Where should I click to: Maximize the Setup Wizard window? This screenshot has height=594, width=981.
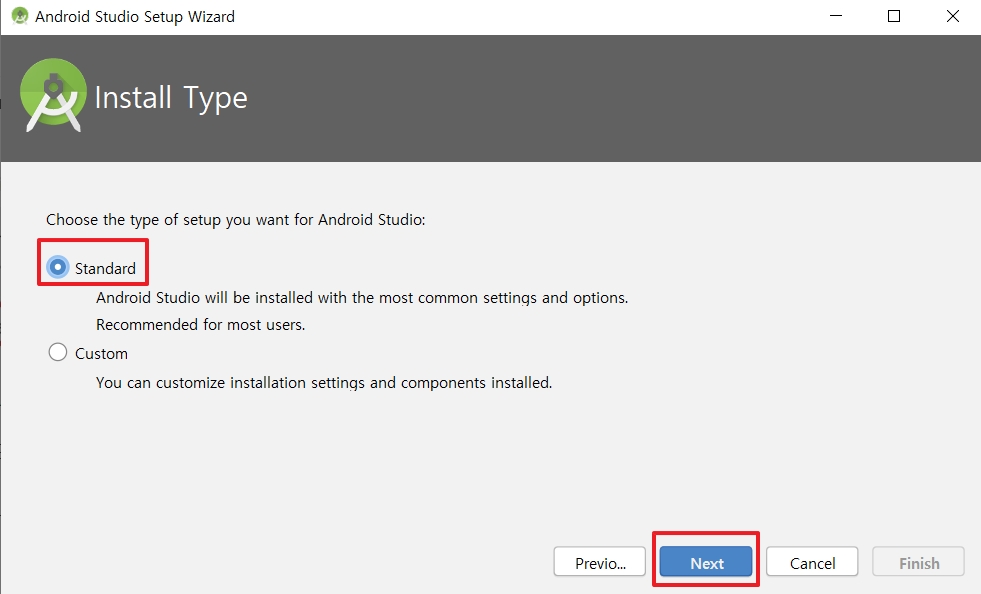click(x=894, y=16)
